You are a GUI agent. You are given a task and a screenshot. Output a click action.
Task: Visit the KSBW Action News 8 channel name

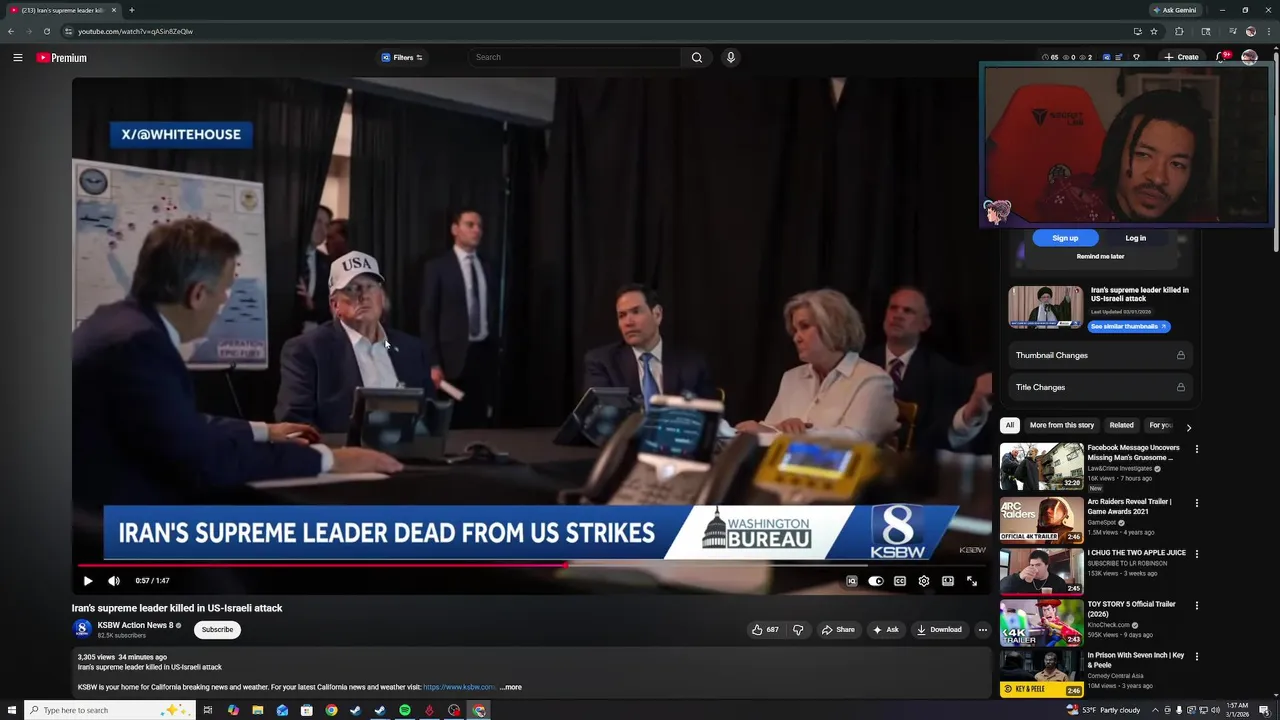136,625
